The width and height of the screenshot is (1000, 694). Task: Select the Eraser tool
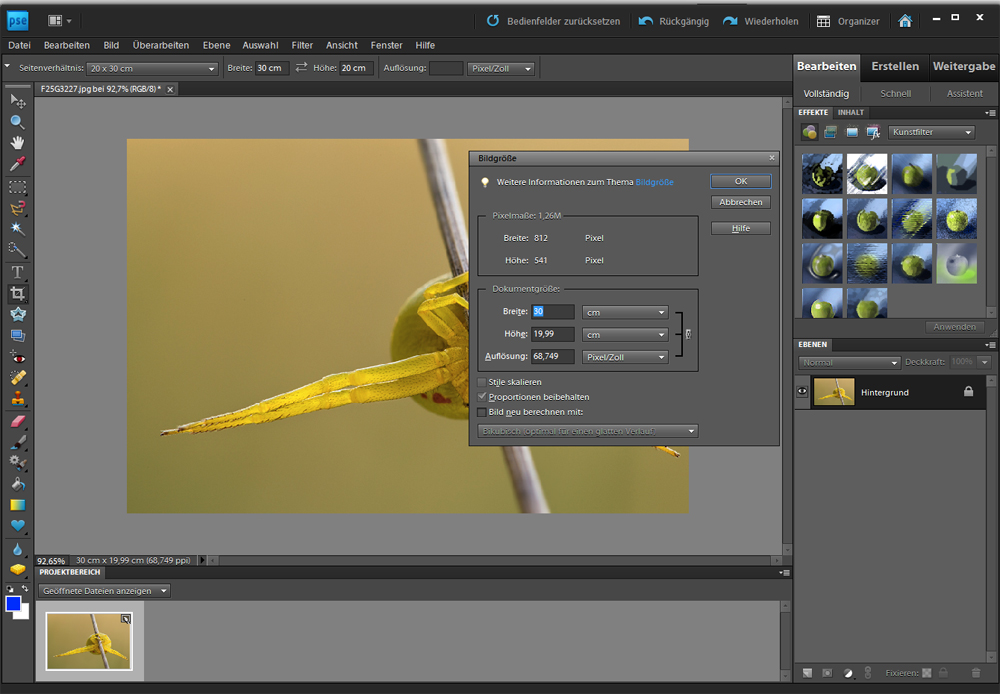coord(18,421)
